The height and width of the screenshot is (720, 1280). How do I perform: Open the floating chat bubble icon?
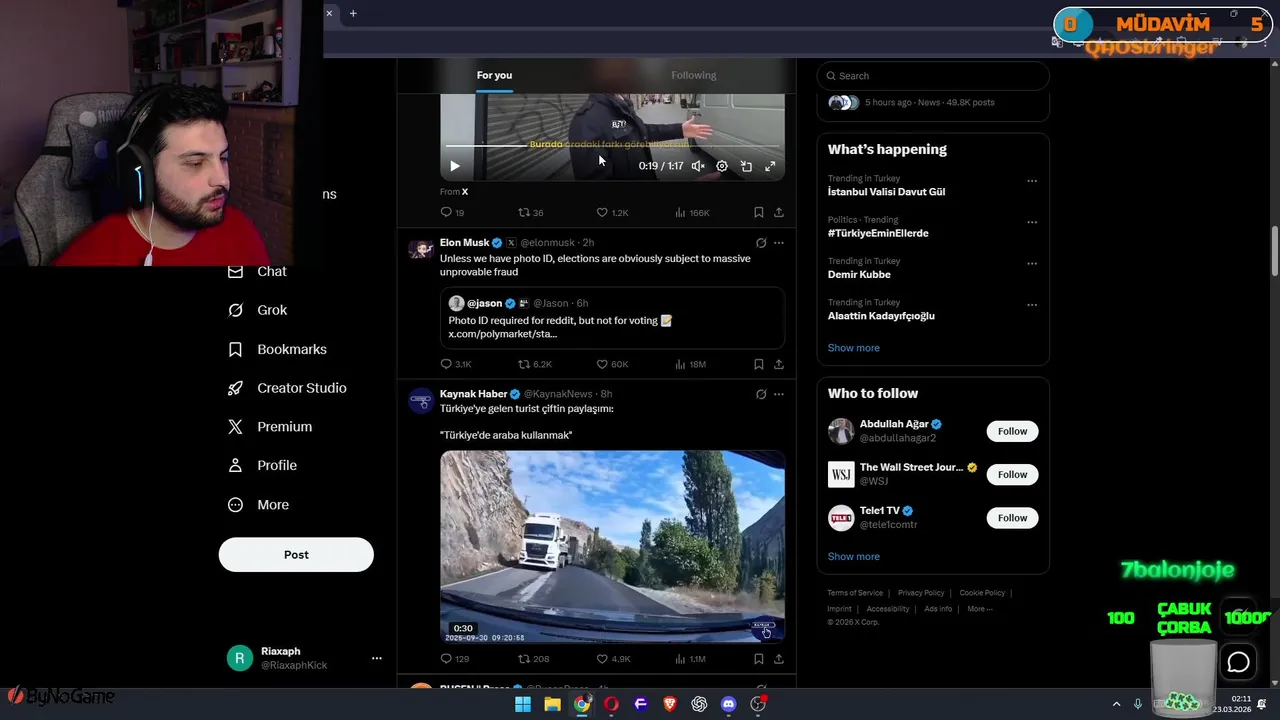point(1238,662)
